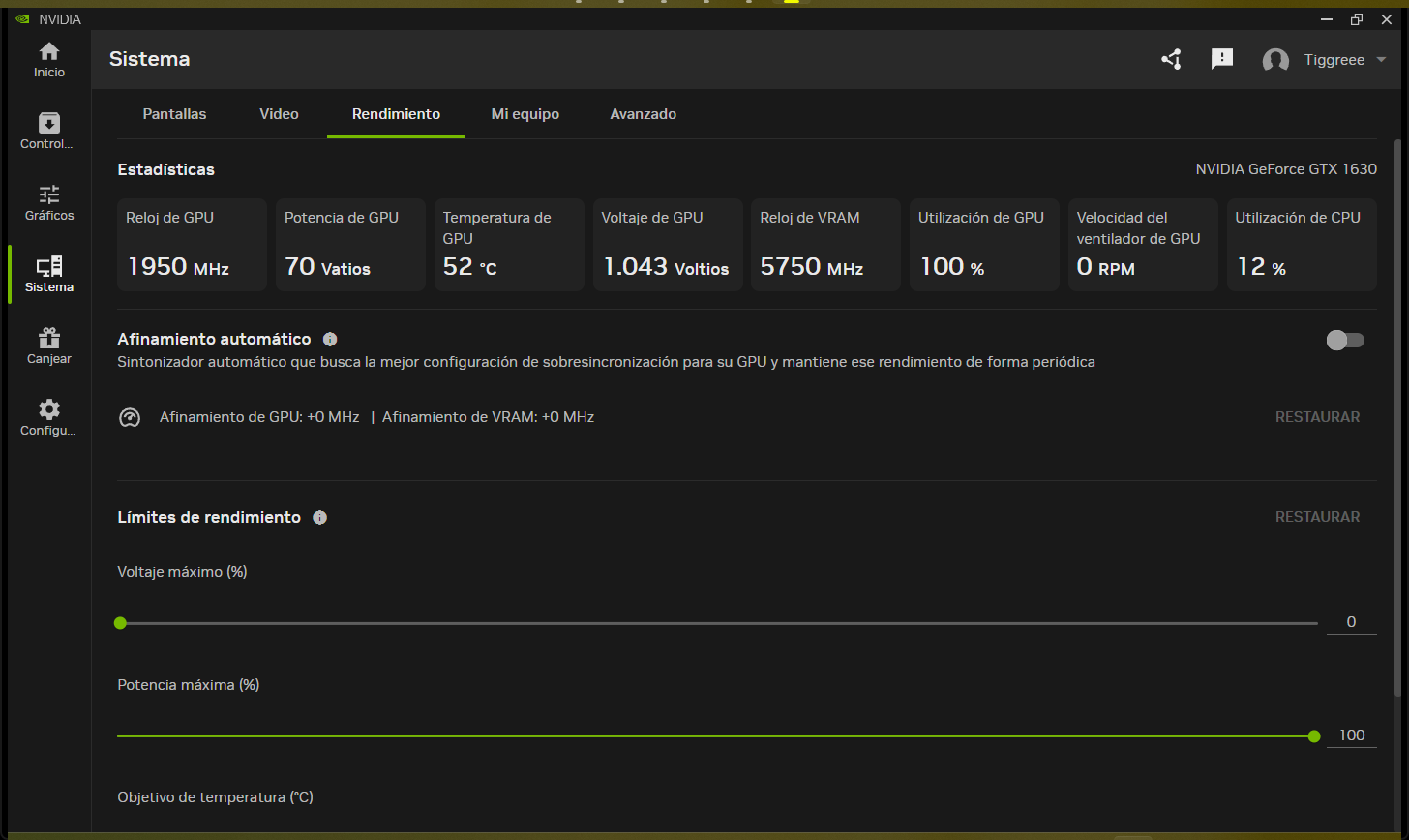
Task: Open the Avanzado tab
Action: [x=643, y=114]
